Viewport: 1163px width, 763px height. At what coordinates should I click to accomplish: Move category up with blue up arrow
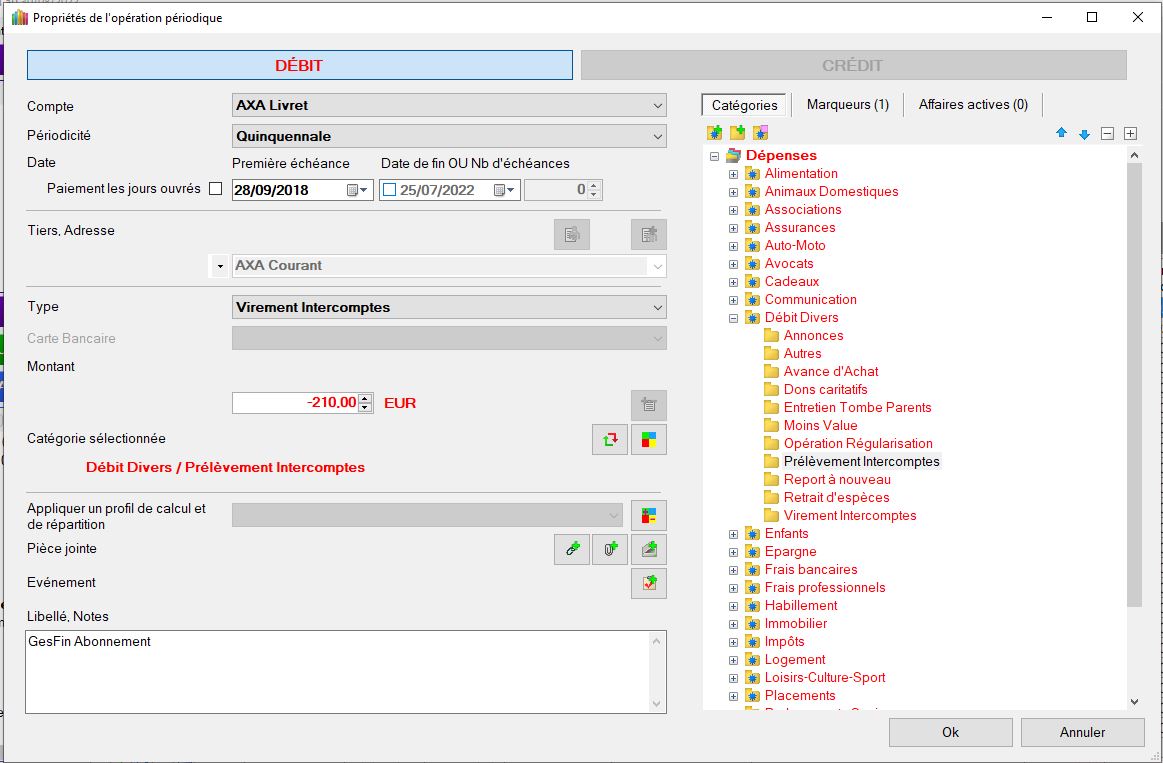click(x=1061, y=133)
